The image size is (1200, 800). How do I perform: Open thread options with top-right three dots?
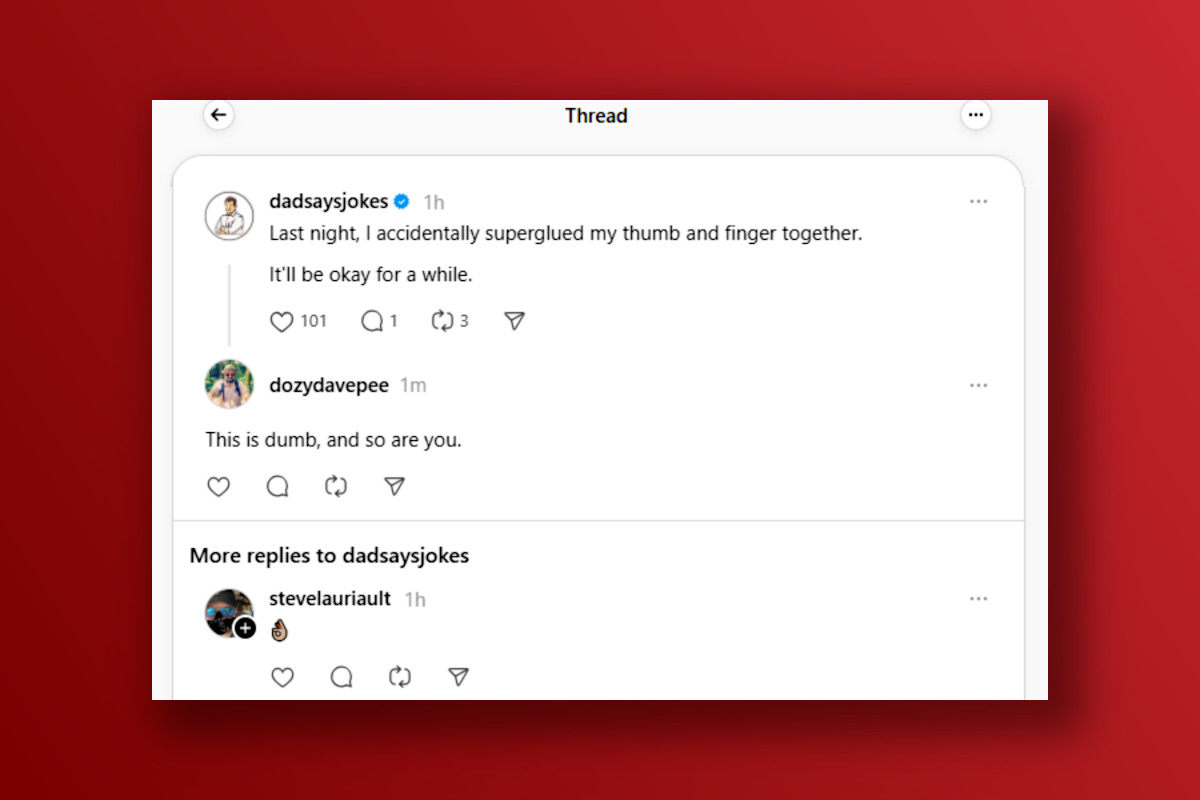pos(975,114)
